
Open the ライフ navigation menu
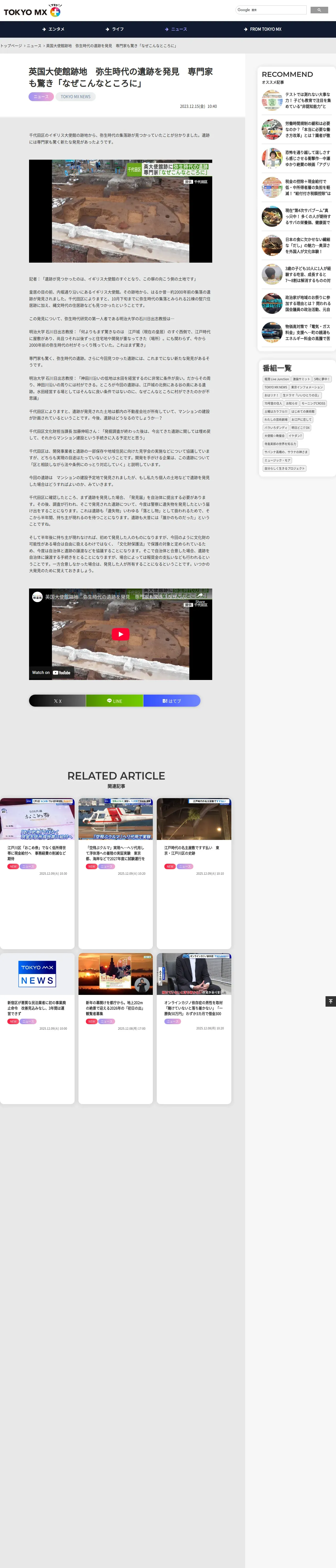point(115,29)
